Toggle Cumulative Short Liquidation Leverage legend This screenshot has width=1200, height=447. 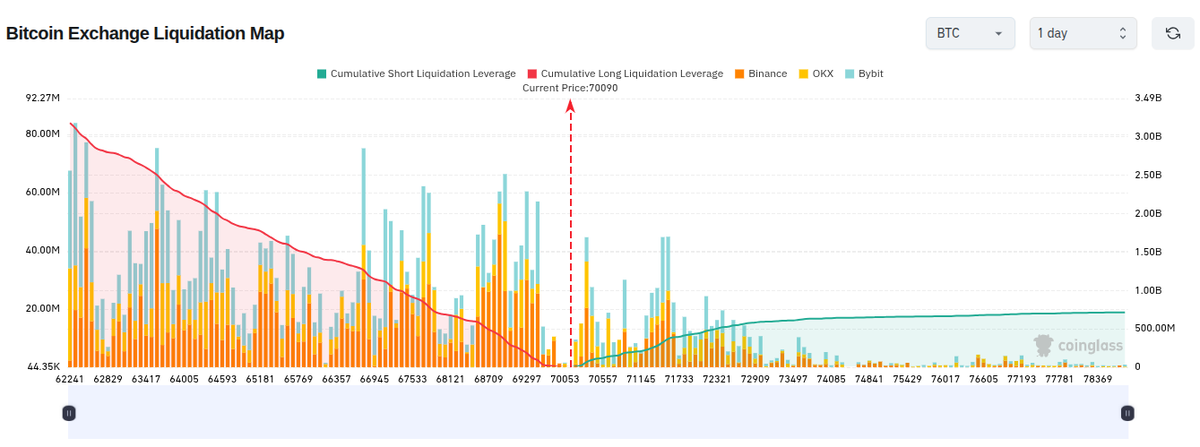coord(416,74)
